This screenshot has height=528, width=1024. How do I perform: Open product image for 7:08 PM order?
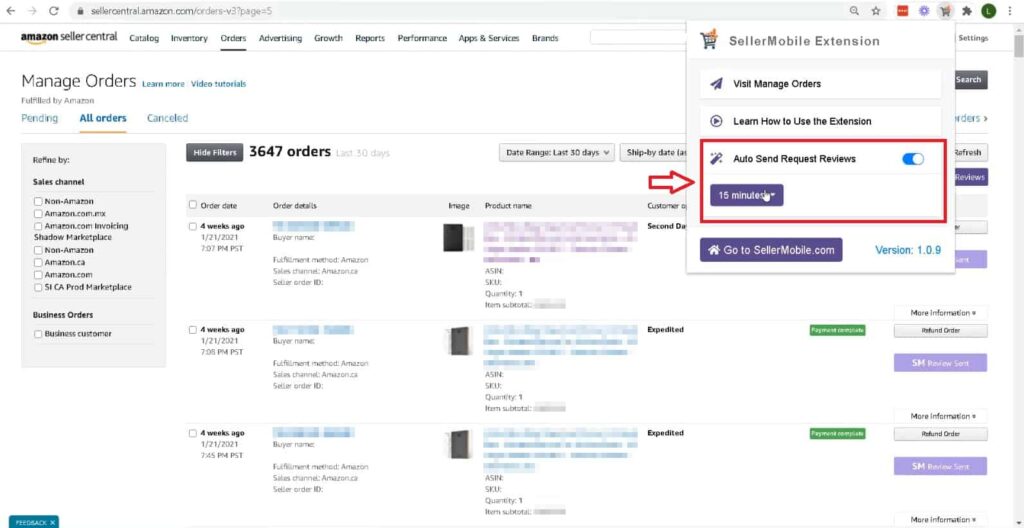point(458,340)
